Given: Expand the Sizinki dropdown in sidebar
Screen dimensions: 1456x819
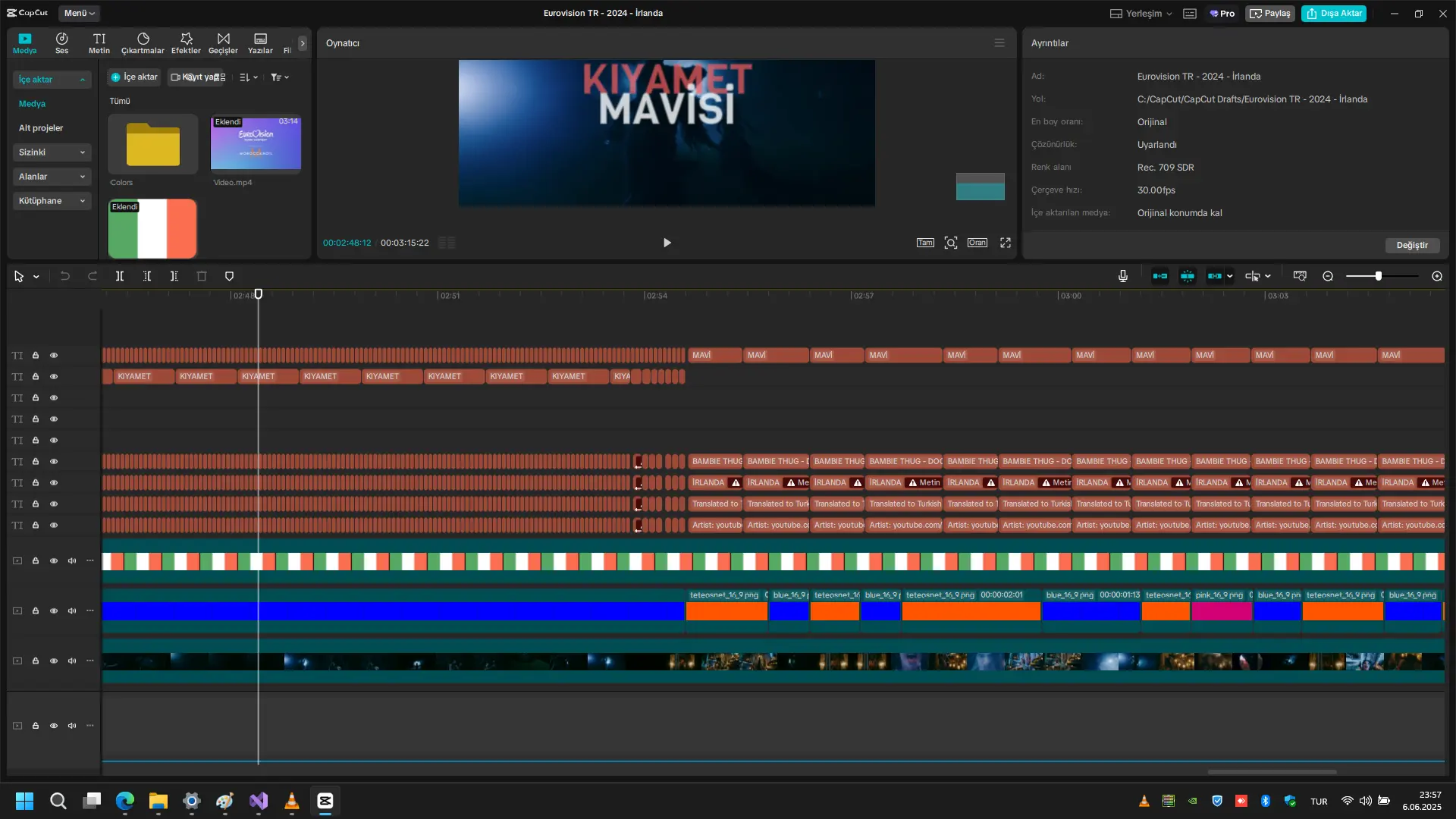Looking at the screenshot, I should tap(52, 152).
